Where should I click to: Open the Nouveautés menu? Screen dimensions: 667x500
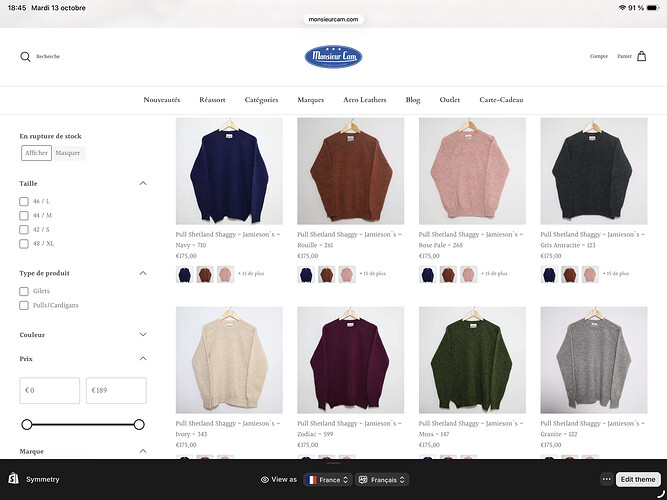click(162, 100)
